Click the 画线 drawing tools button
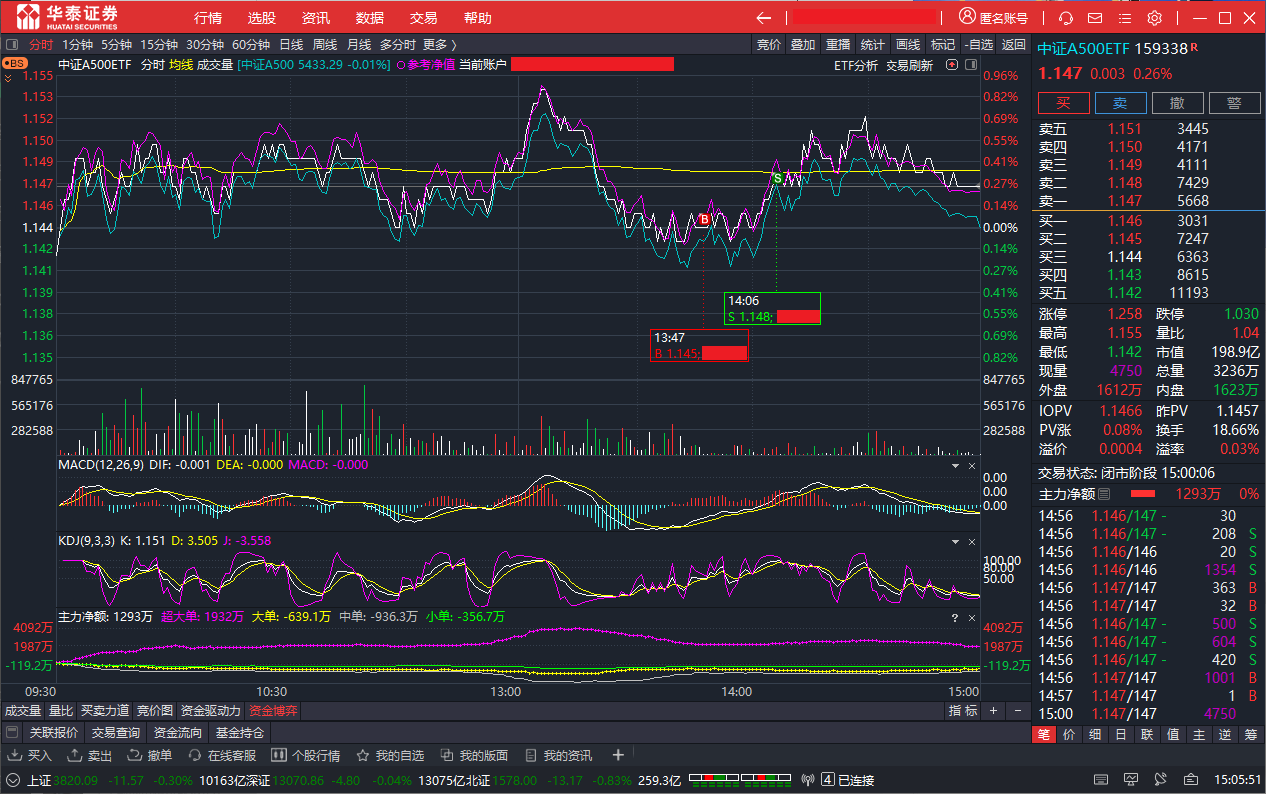This screenshot has height=794, width=1266. [907, 44]
